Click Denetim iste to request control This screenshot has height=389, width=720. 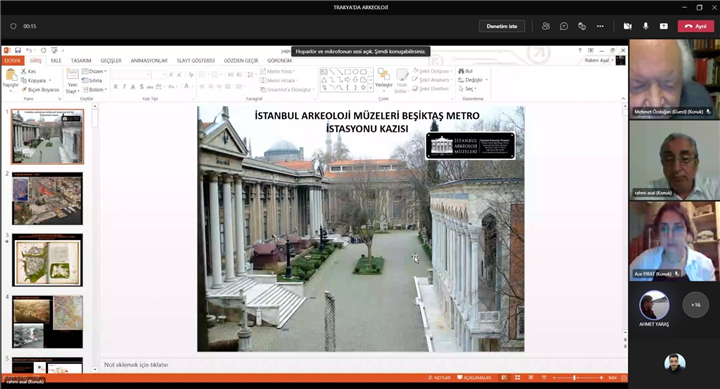(x=502, y=26)
